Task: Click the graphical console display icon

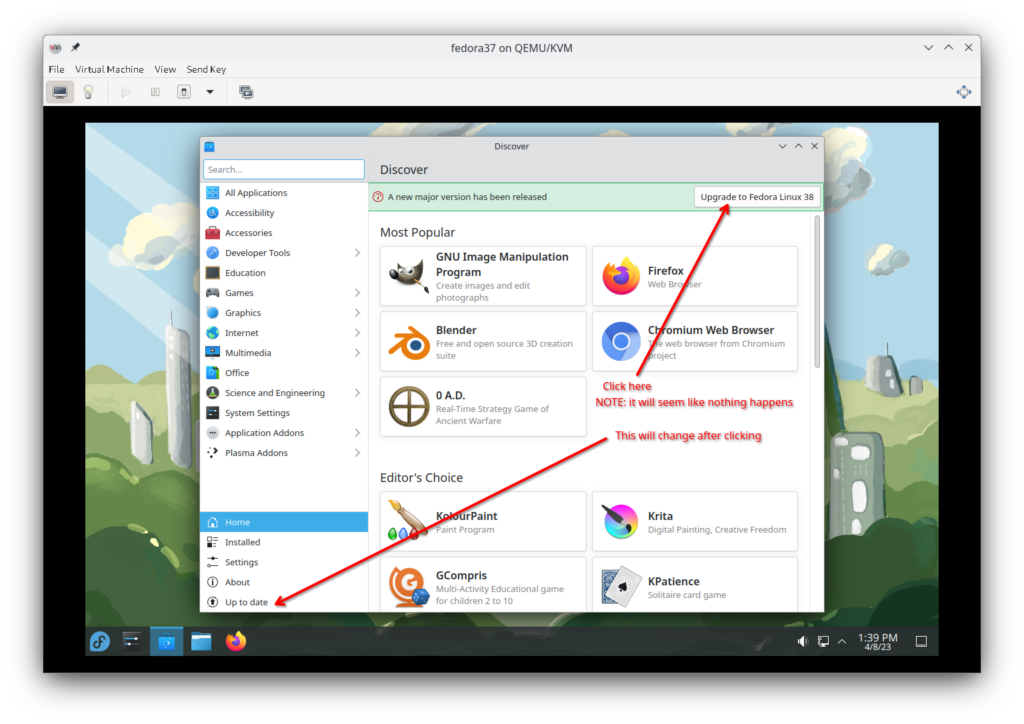Action: click(x=59, y=92)
